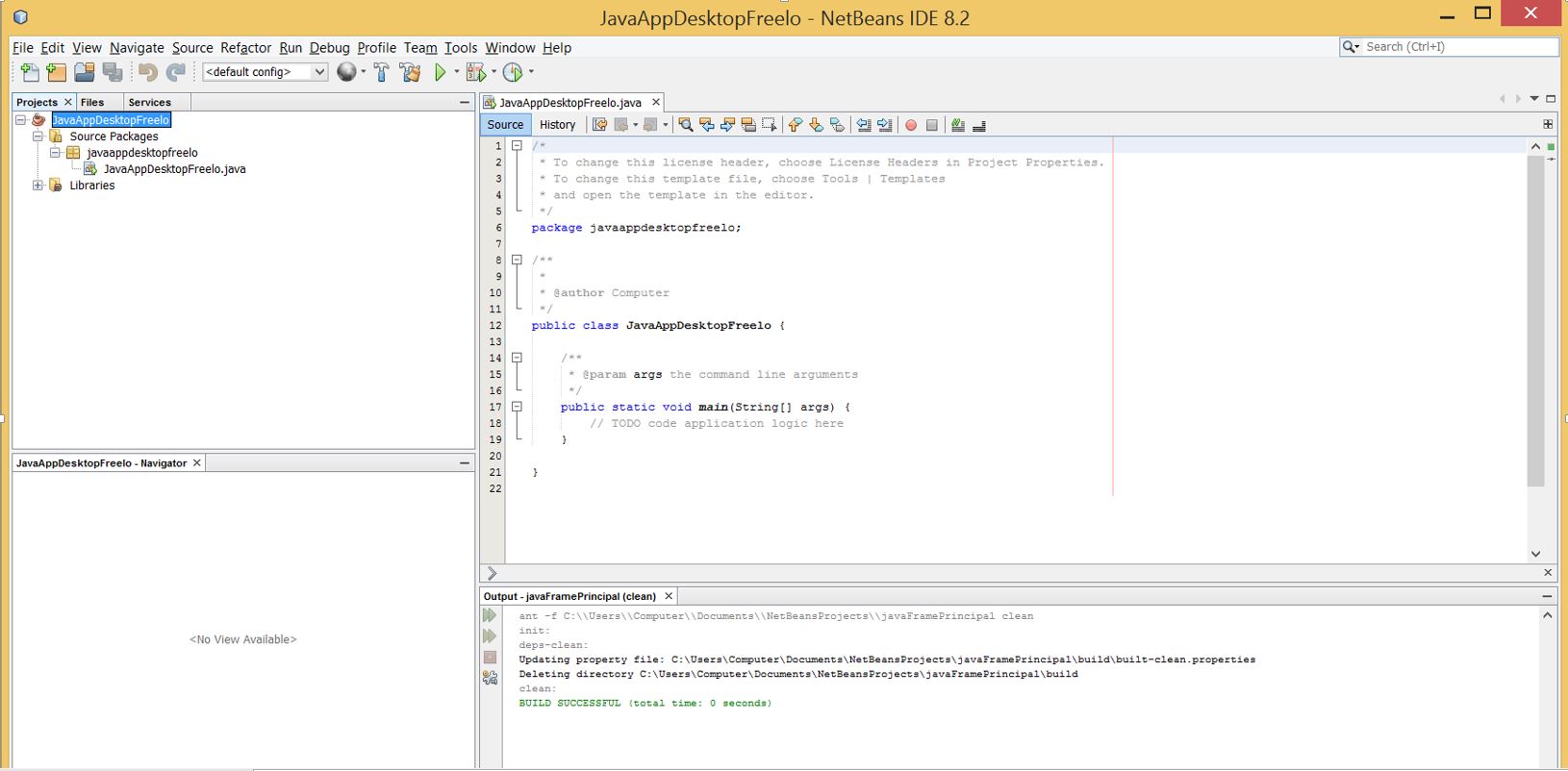Click the Open Project toolbar icon
Viewport: 1568px width, 771px height.
click(85, 72)
